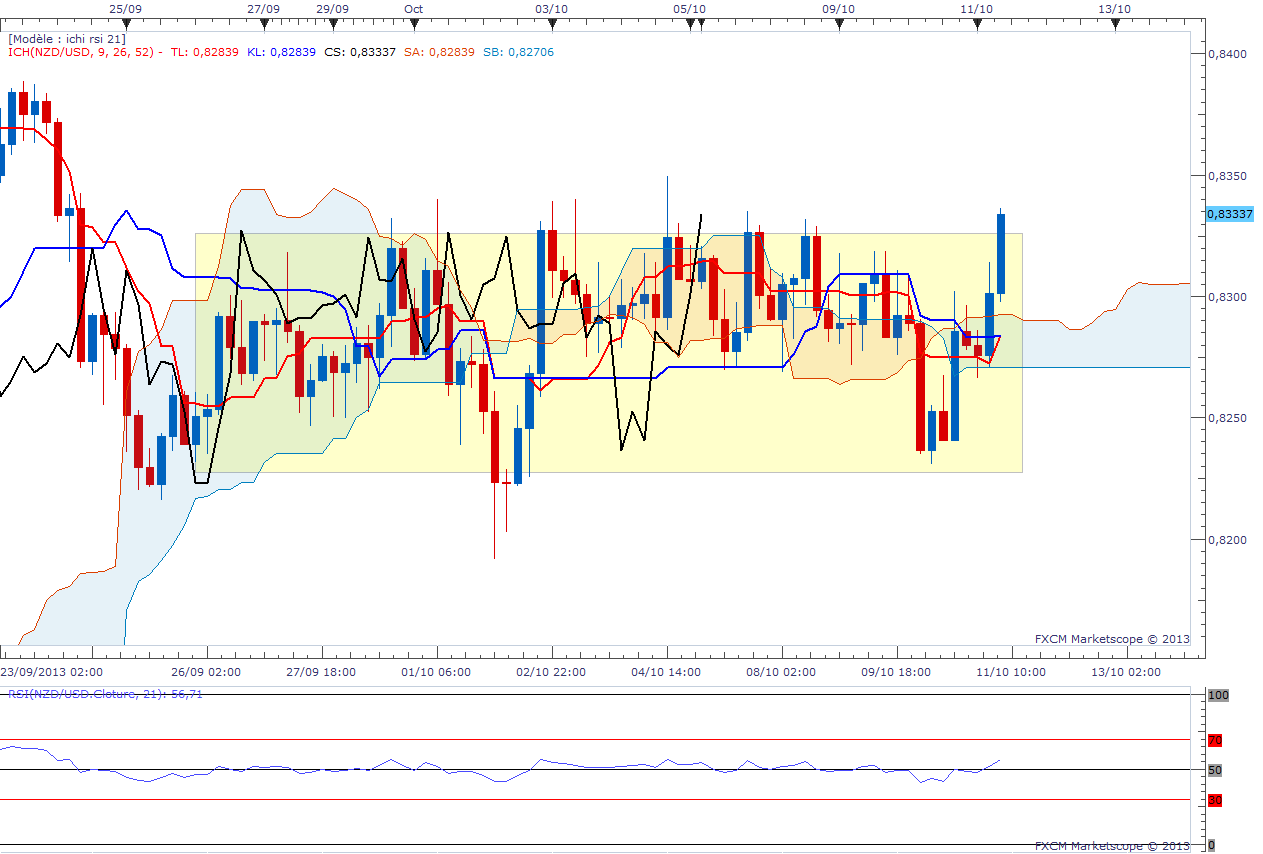
Task: Click the 08/10 02:00 time axis label
Action: tap(781, 672)
